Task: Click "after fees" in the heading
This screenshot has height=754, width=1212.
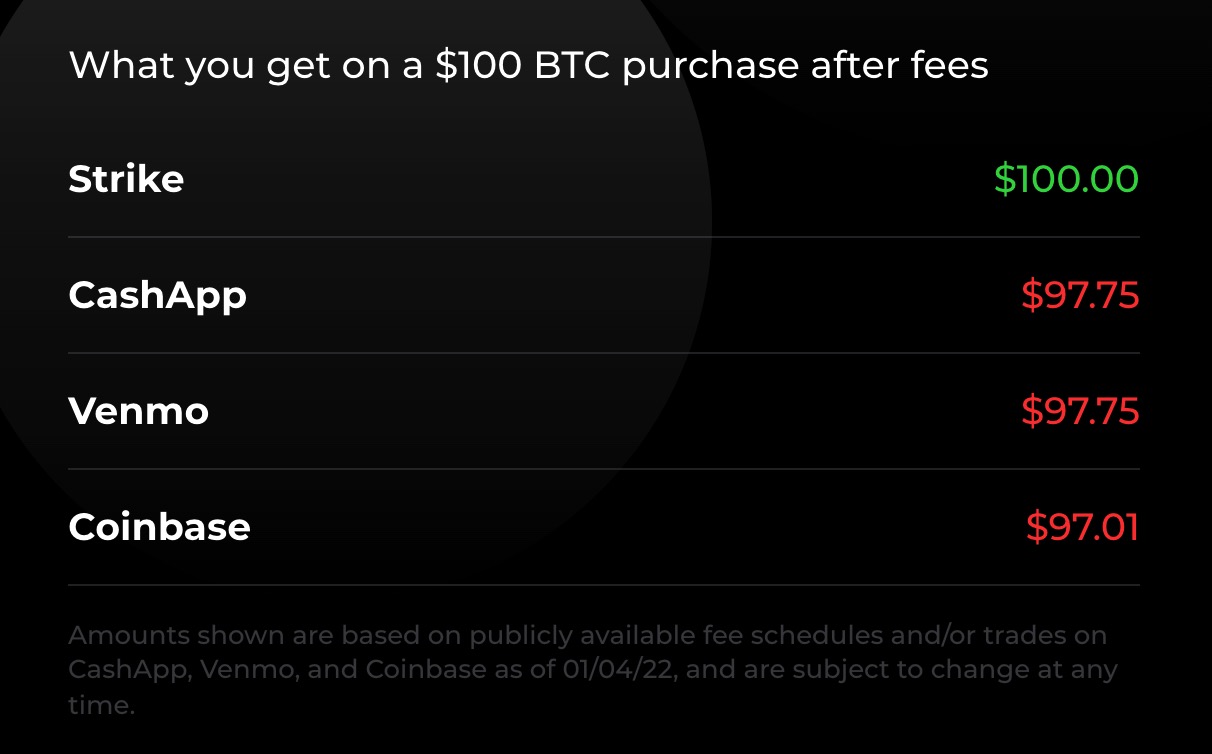Action: pyautogui.click(x=899, y=66)
